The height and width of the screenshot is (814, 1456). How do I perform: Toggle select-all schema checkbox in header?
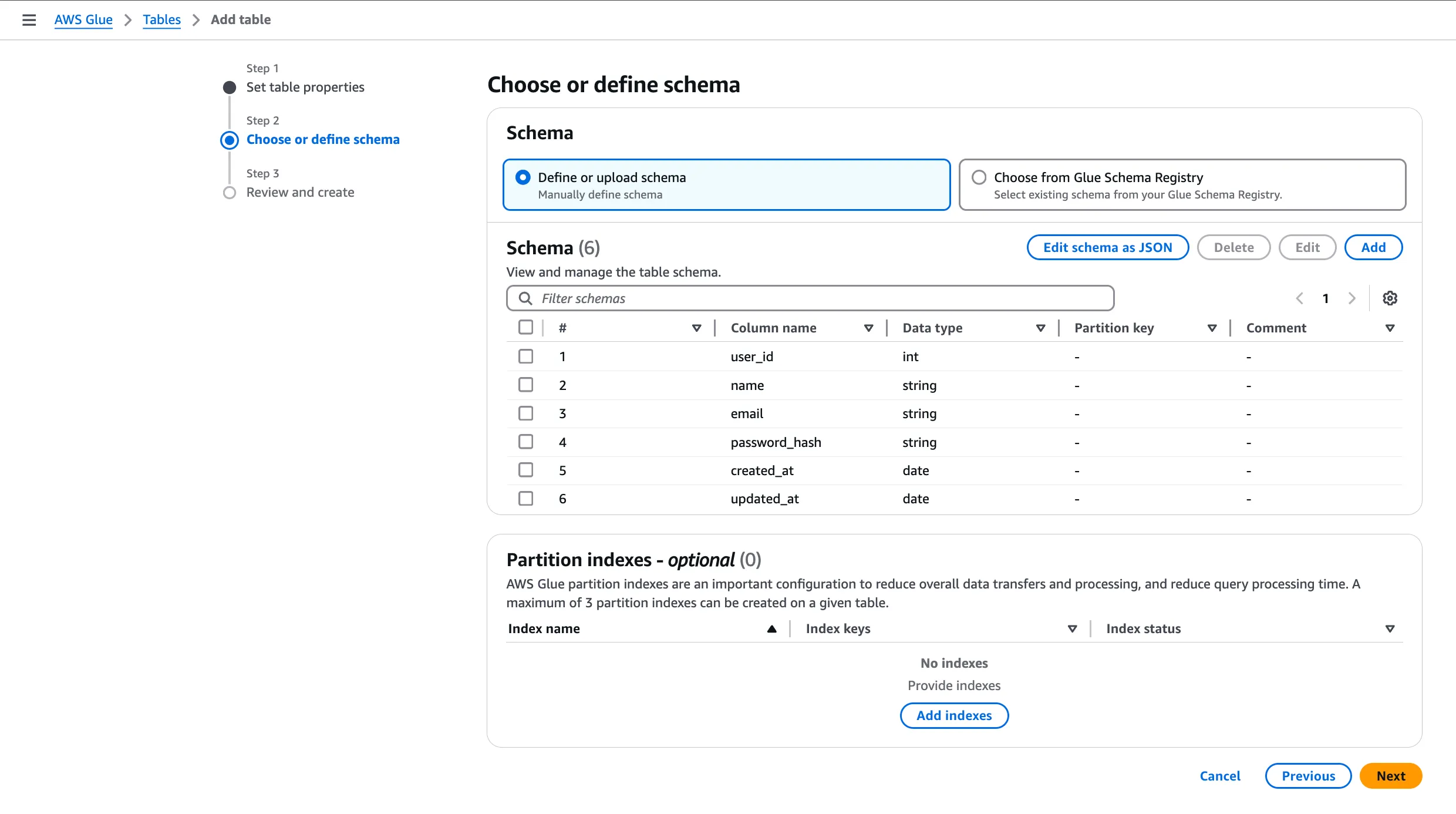coord(525,327)
